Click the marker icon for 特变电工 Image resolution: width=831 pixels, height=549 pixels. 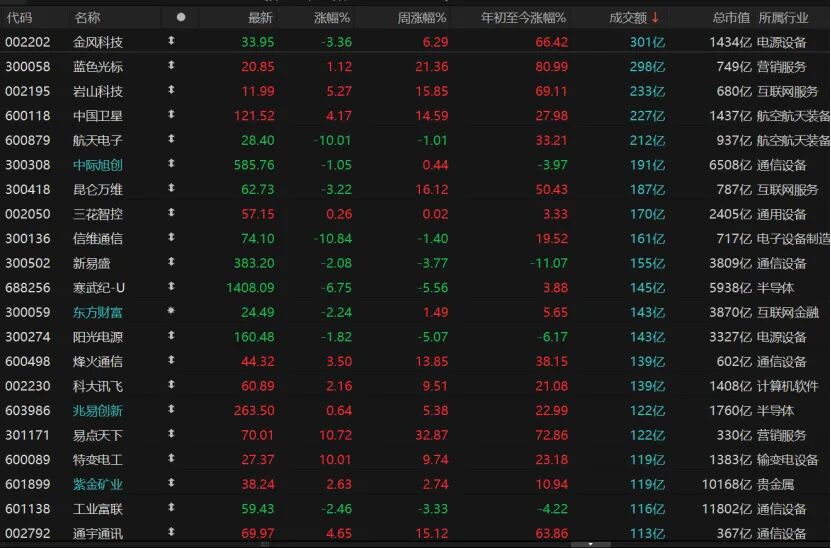tap(171, 458)
